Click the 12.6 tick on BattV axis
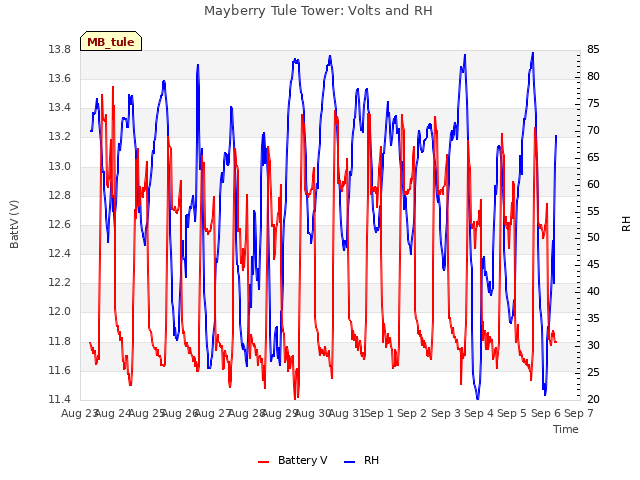640x480 pixels. [60, 224]
